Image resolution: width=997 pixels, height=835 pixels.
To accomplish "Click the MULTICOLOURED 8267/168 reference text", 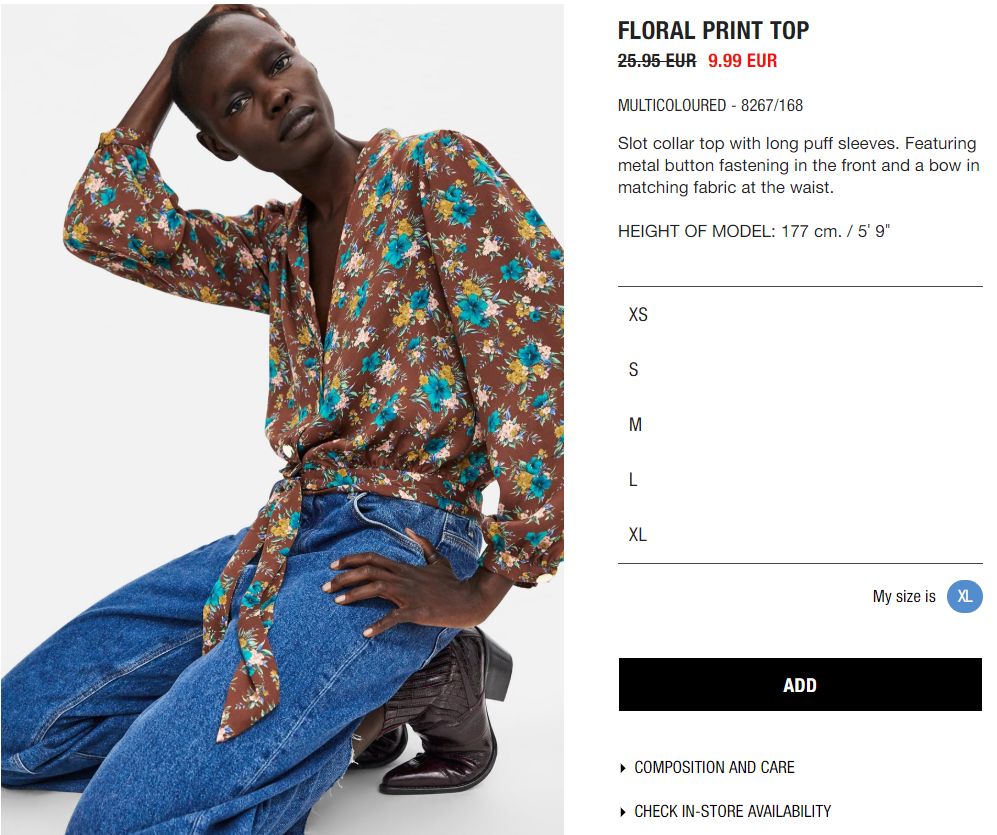I will coord(710,106).
